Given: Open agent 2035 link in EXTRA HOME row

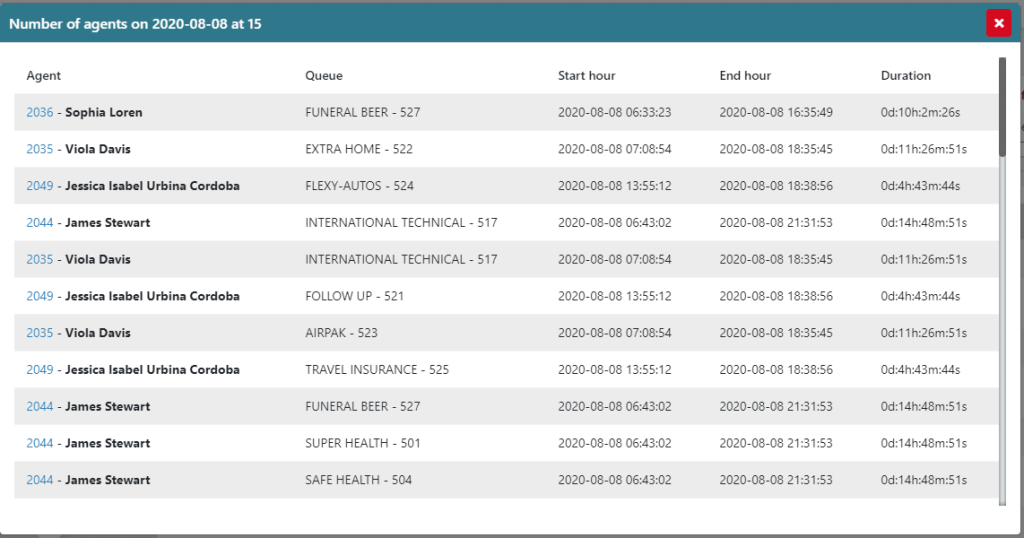Looking at the screenshot, I should [x=40, y=149].
